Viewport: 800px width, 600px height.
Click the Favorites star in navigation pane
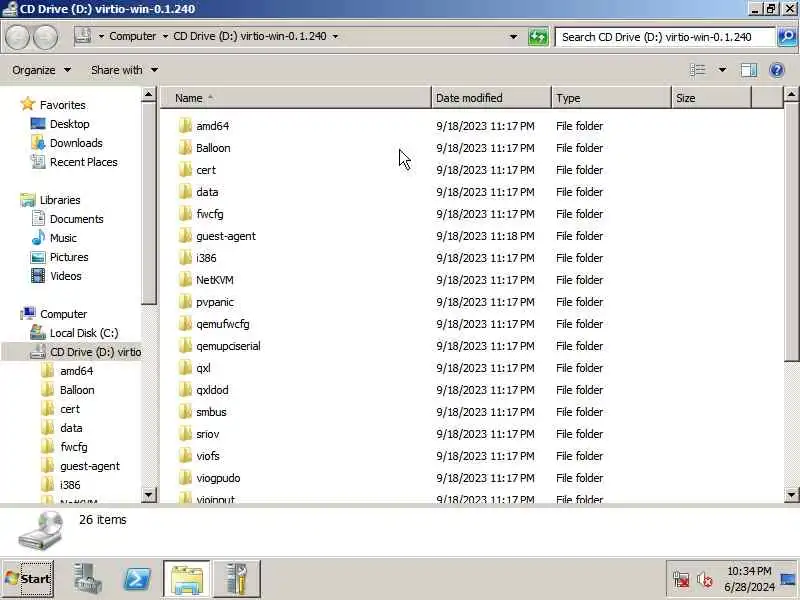pos(28,105)
